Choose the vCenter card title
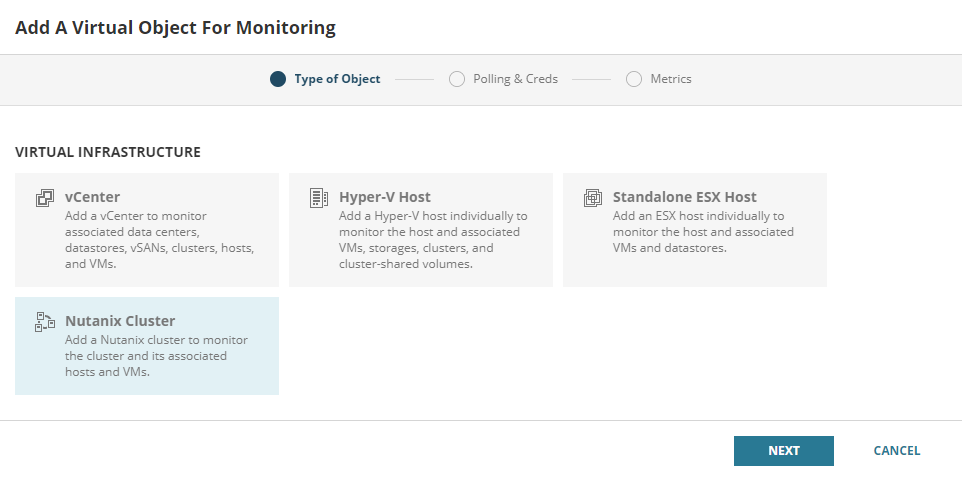 [x=92, y=197]
